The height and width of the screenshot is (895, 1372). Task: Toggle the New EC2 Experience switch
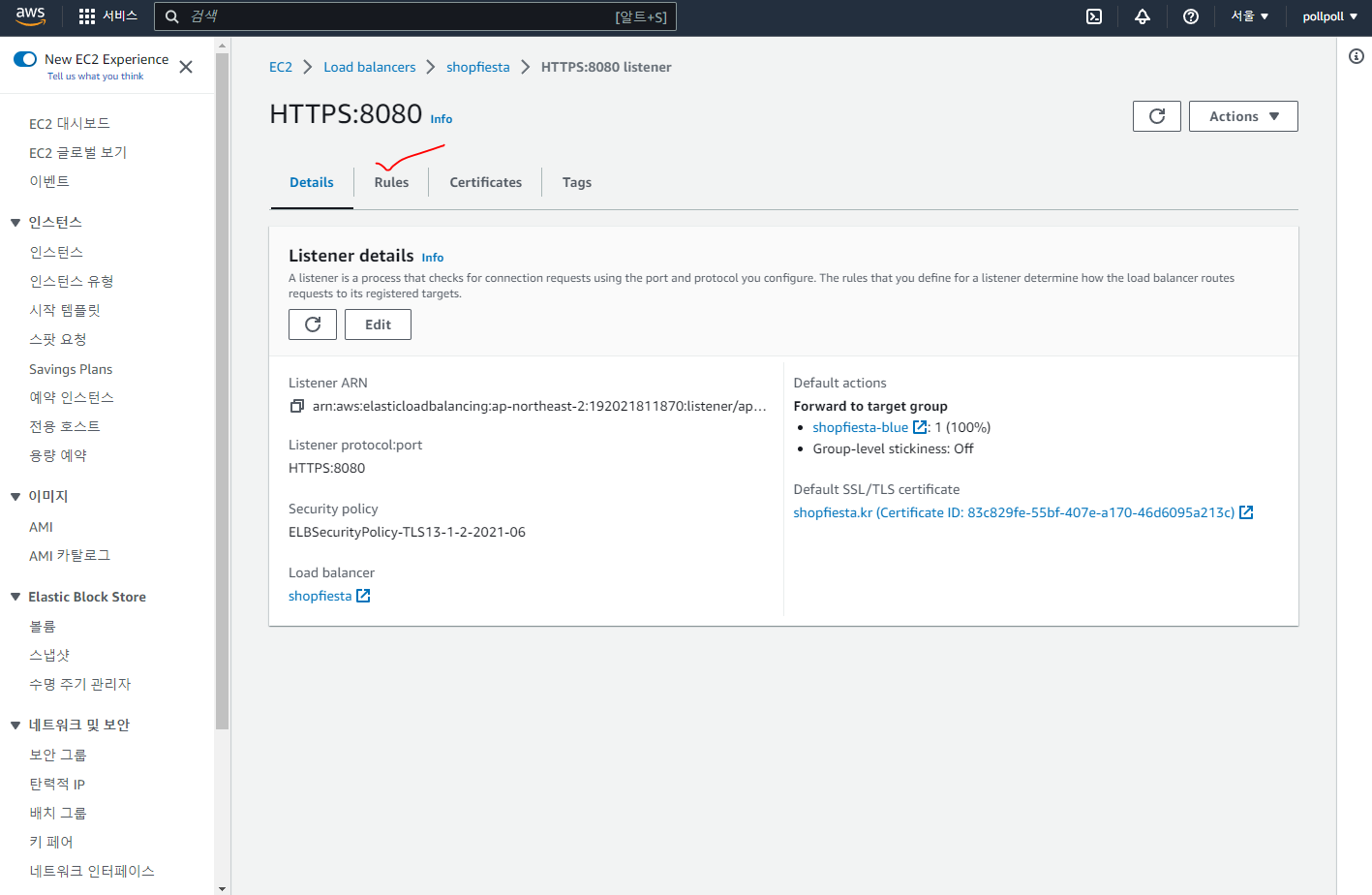click(25, 59)
